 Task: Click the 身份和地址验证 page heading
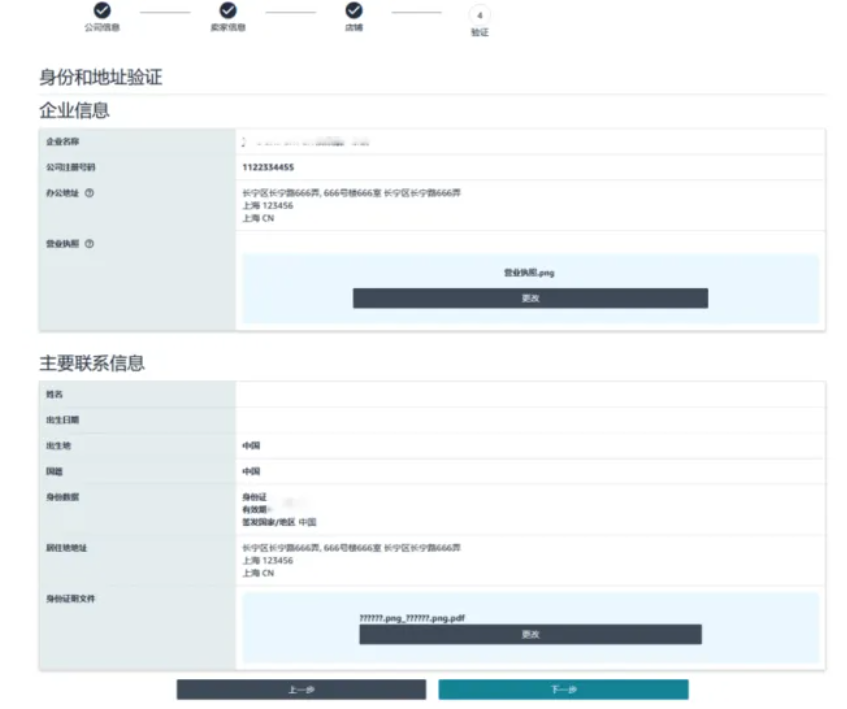tap(100, 77)
